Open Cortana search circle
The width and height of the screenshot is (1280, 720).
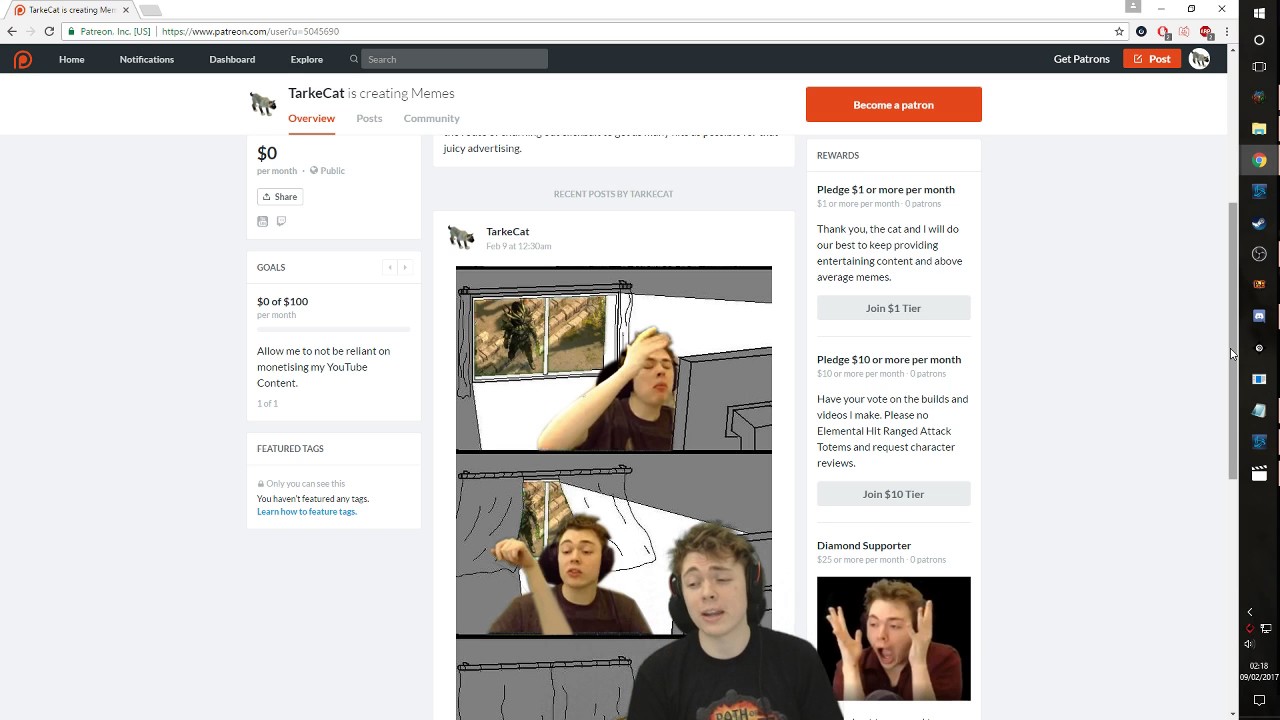1259,40
